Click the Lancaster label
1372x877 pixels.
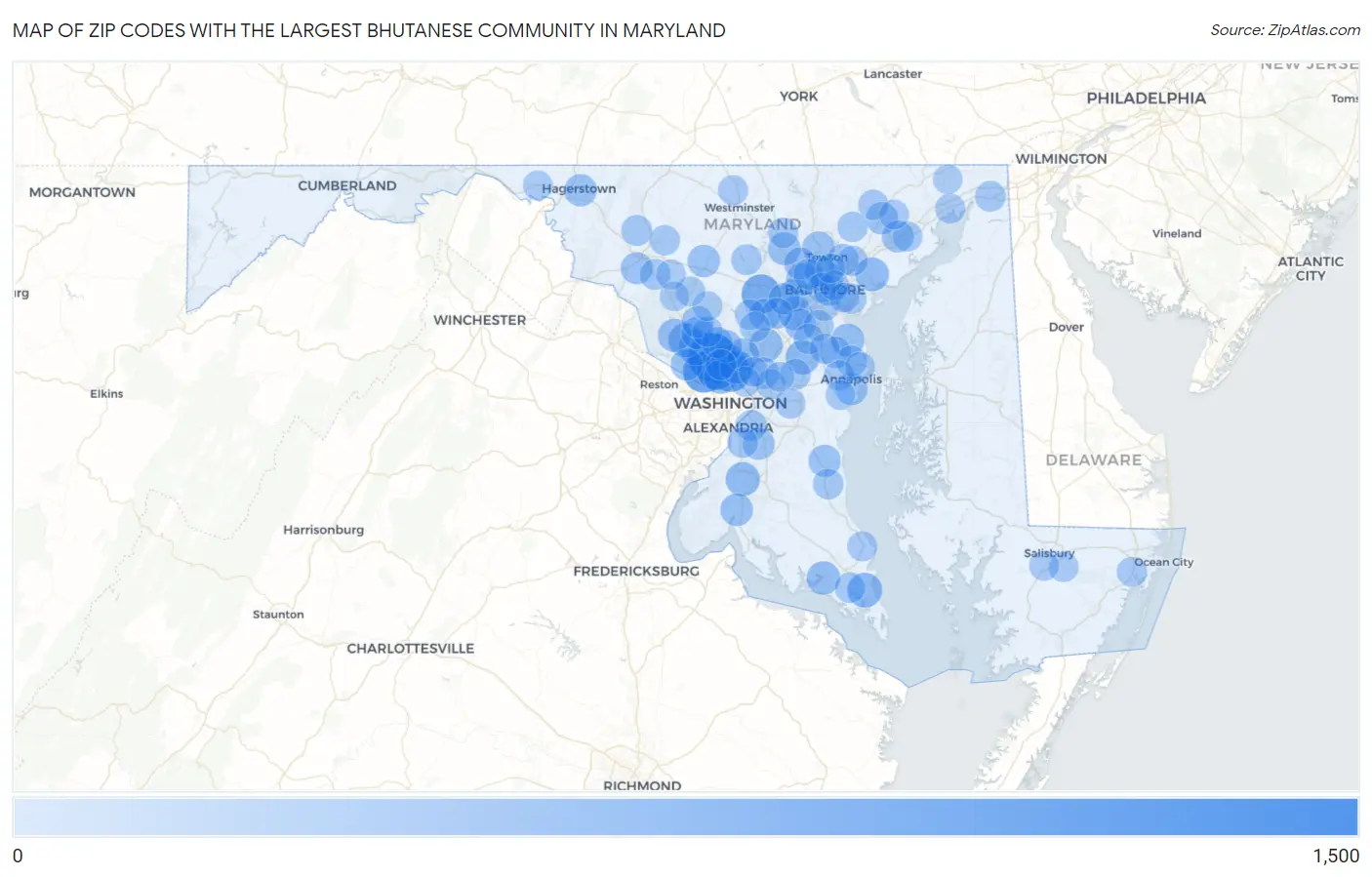[x=892, y=74]
